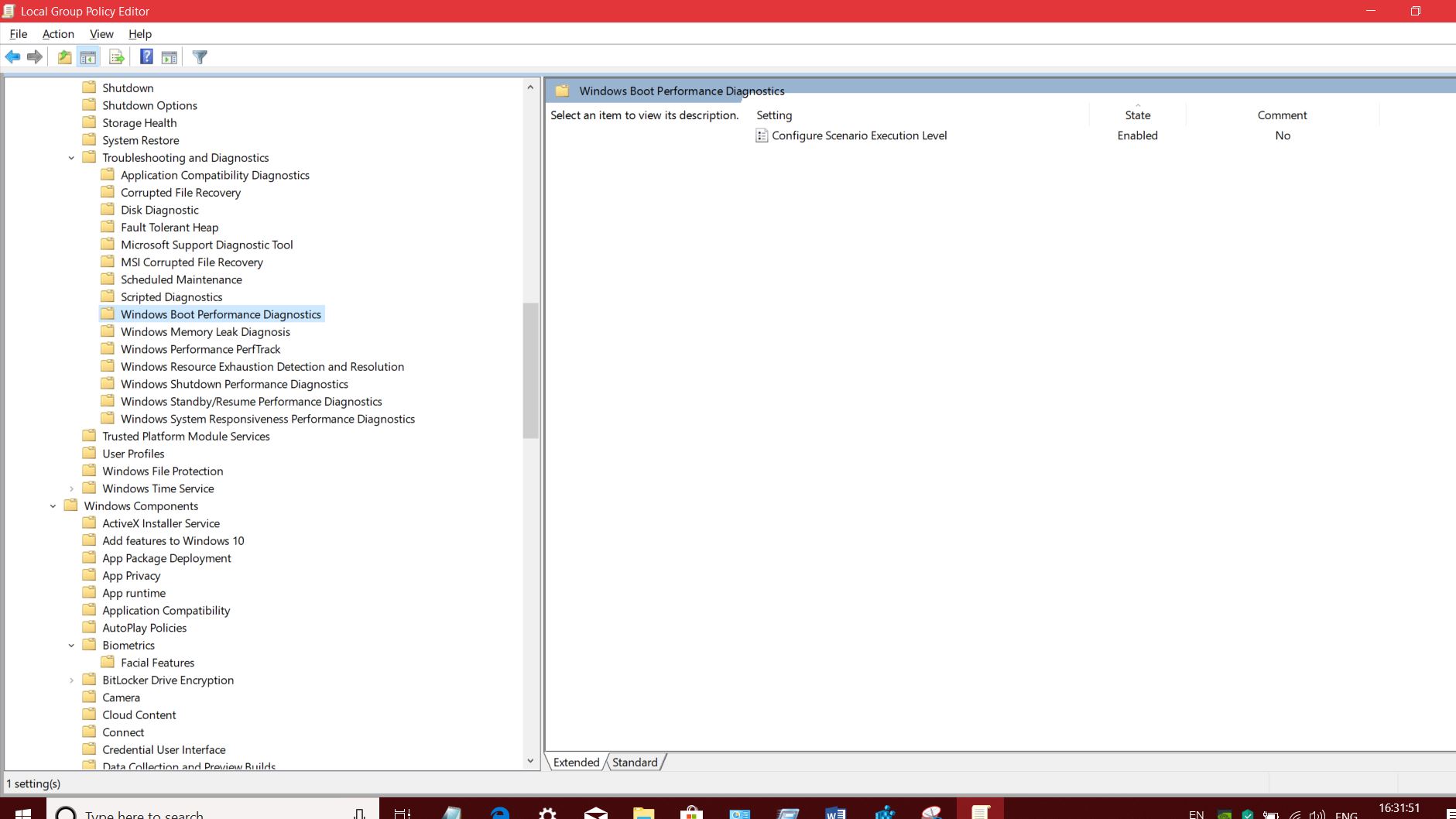Select the Storage Health folder
This screenshot has width=1456, height=819.
(139, 123)
